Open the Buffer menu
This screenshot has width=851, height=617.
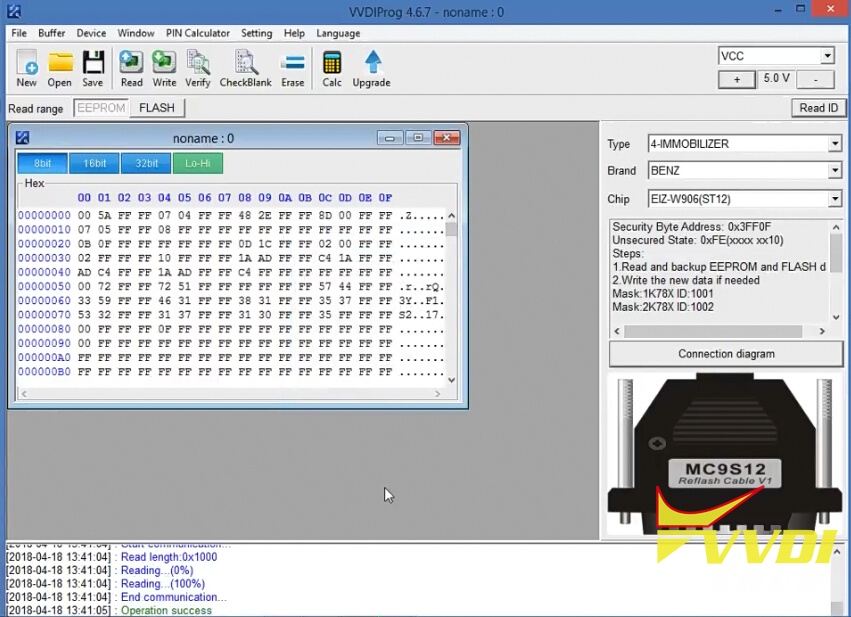point(52,33)
